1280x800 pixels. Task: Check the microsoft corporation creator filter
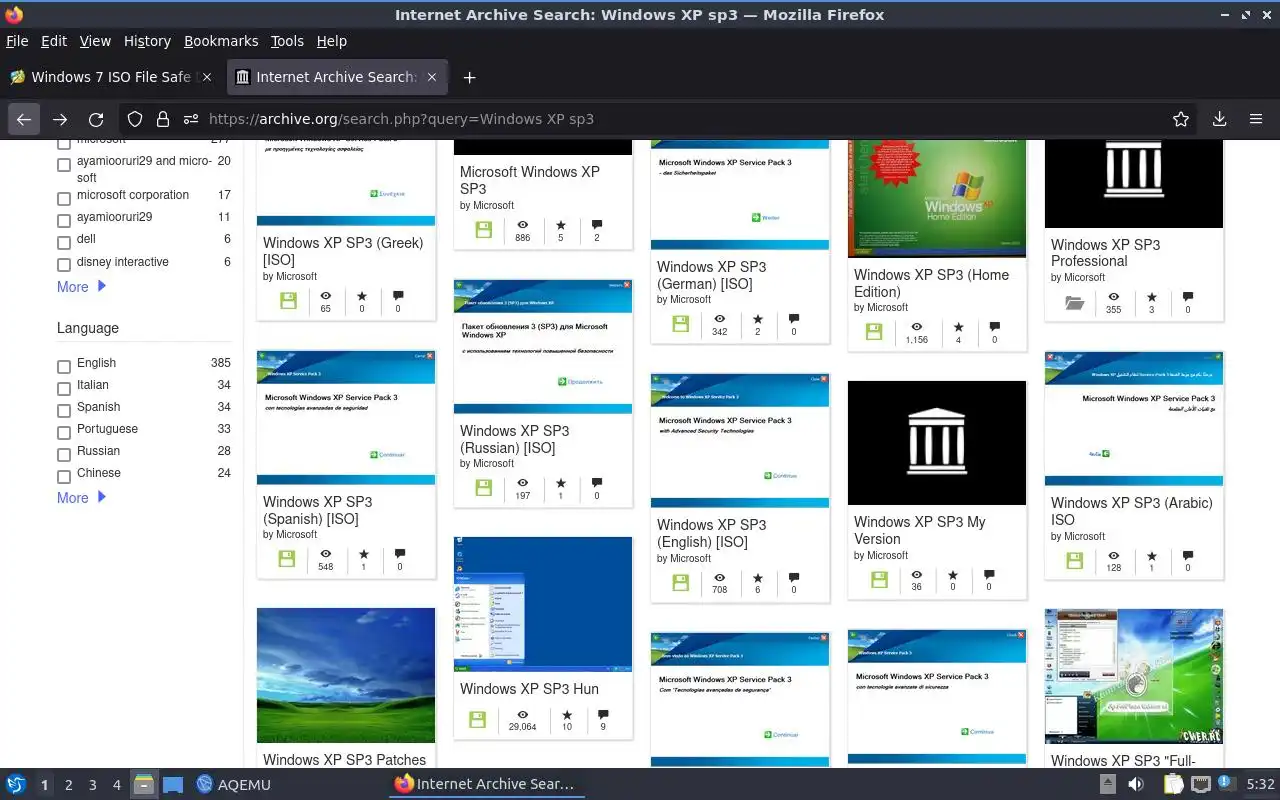(x=64, y=199)
